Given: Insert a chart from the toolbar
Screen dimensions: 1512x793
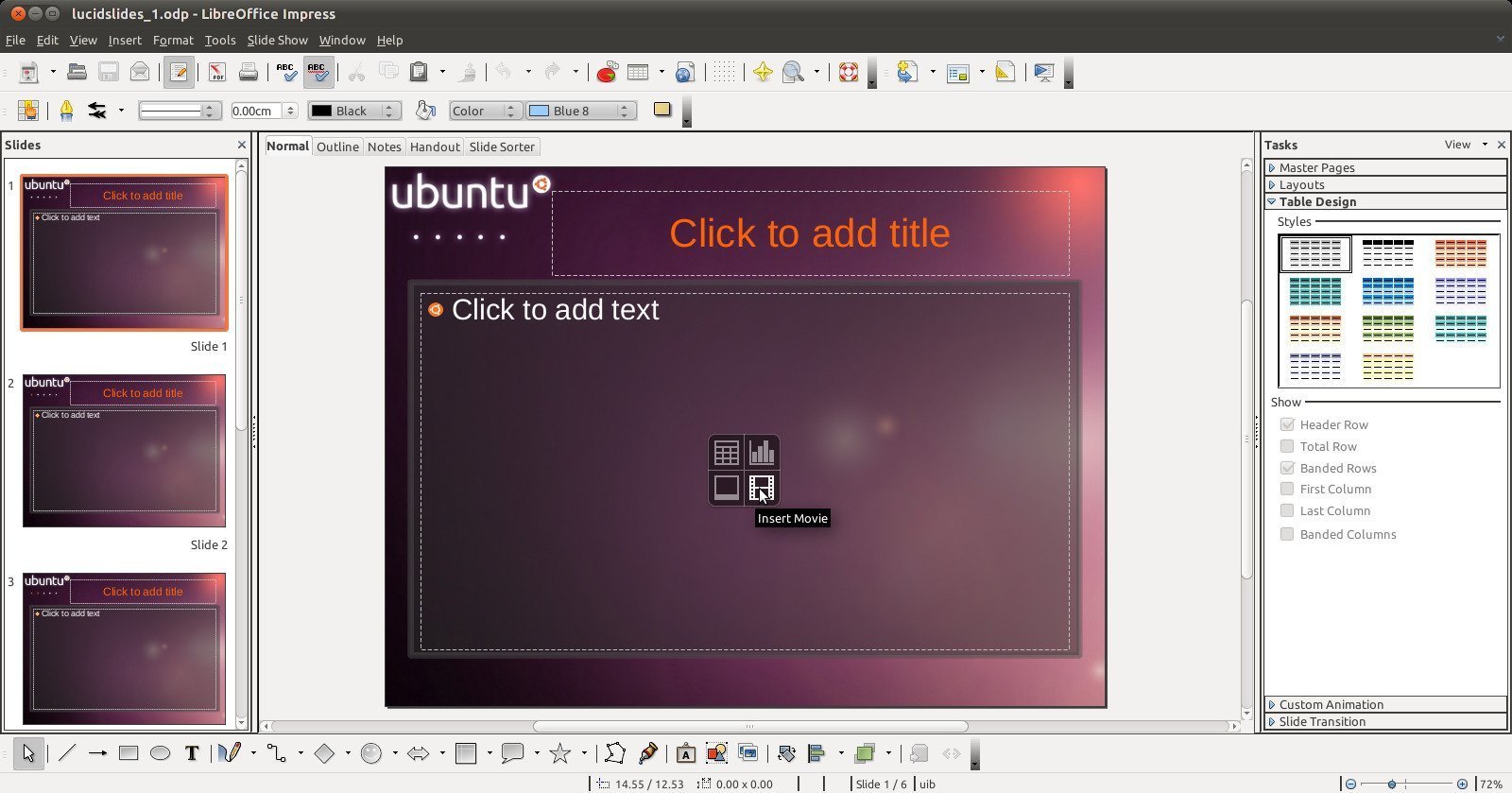Looking at the screenshot, I should point(607,72).
